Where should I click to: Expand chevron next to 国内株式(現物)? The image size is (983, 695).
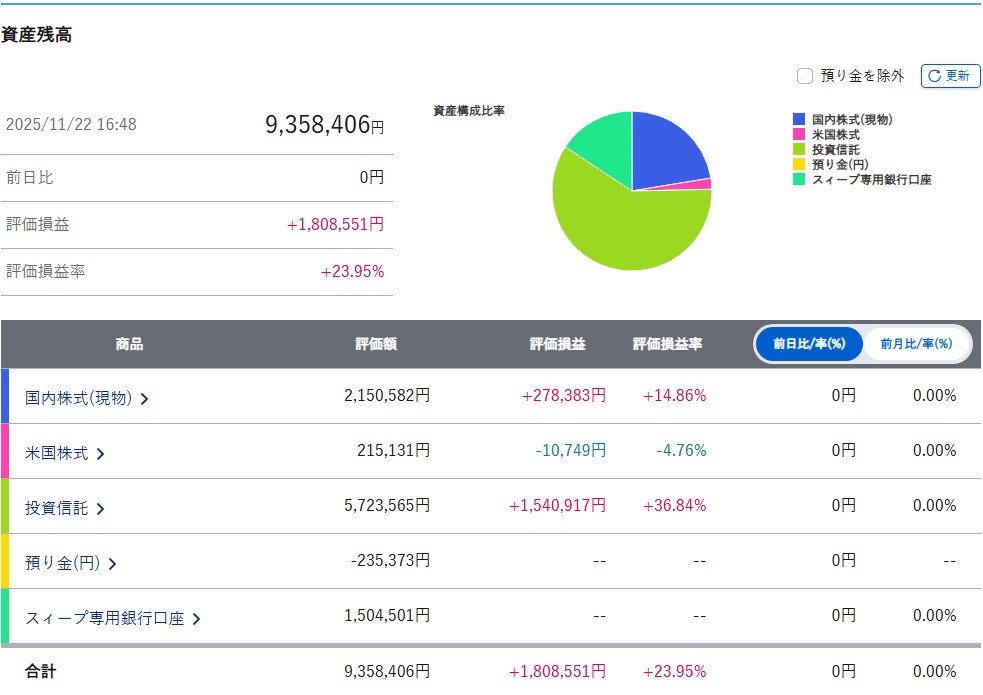[x=145, y=399]
